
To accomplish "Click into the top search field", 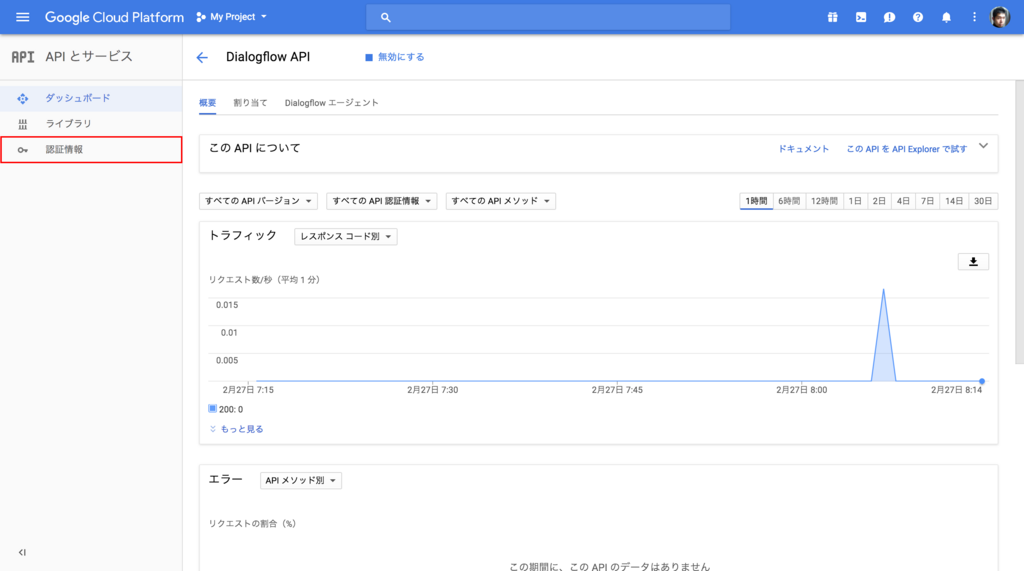I will (547, 18).
